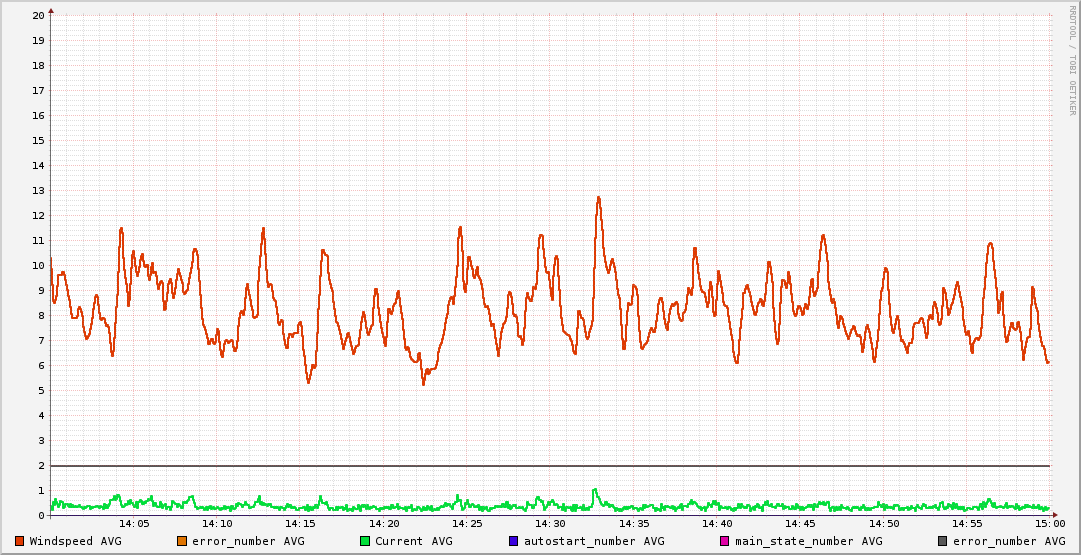Screen dimensions: 1081x555
Task: Select the 15:00 time axis label
Action: 1049,524
